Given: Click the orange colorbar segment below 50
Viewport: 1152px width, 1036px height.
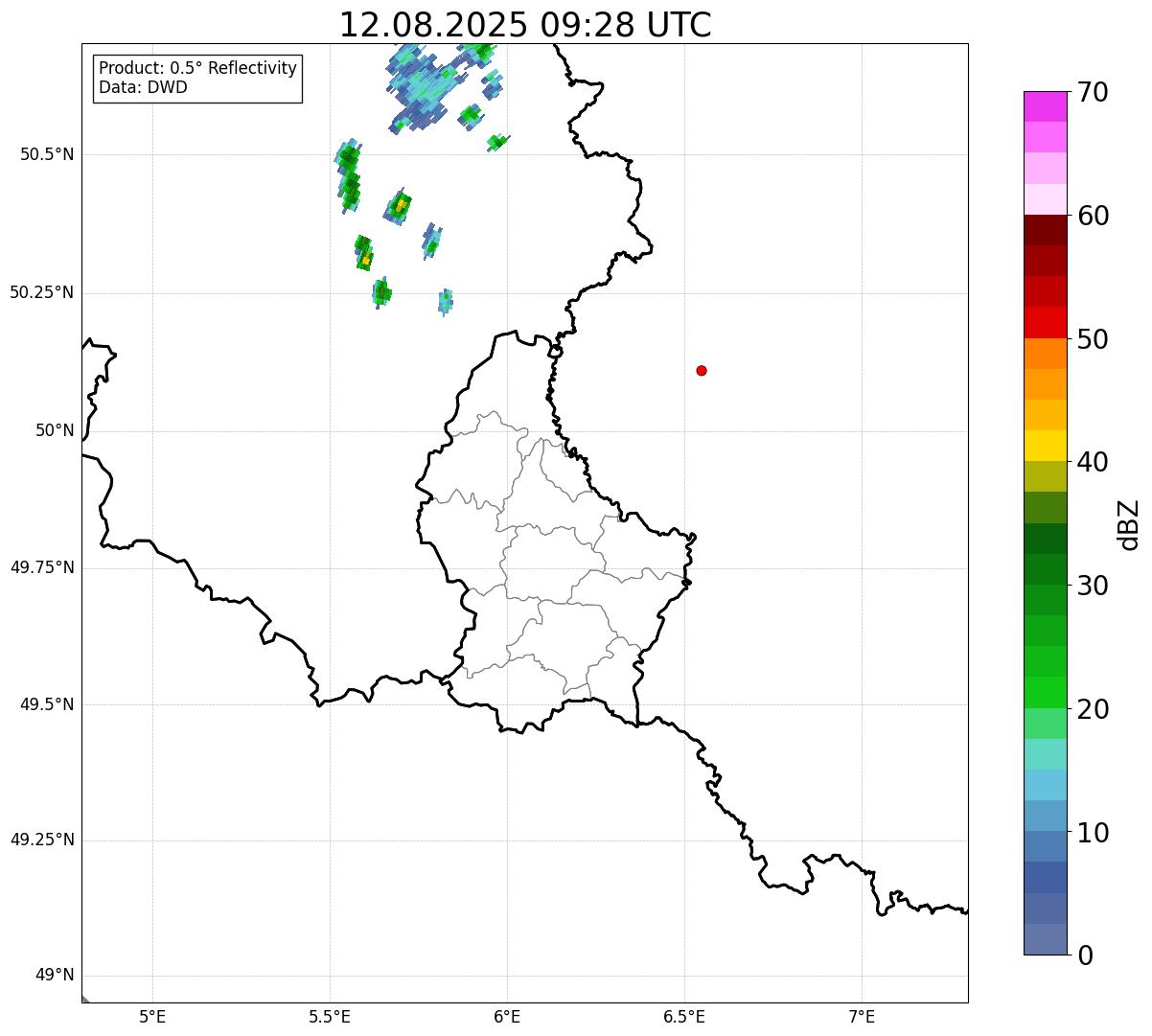Looking at the screenshot, I should tap(1045, 354).
